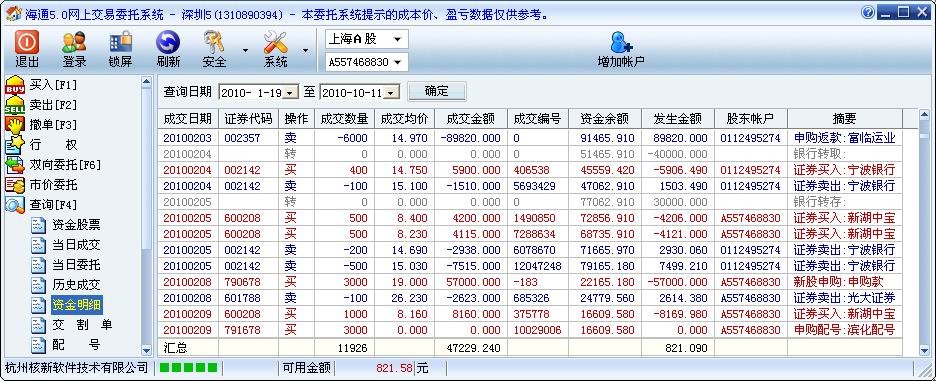Click cell 成交编号 406538
This screenshot has height=381, width=936.
[538, 170]
